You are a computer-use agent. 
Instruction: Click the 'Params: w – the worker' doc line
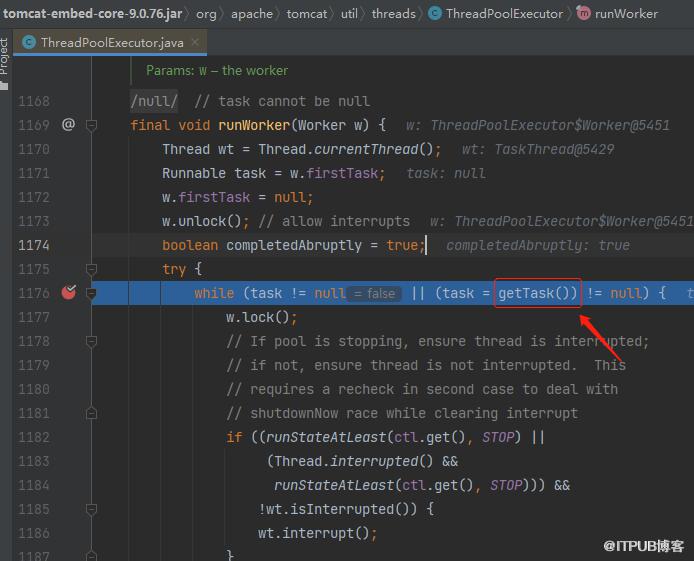[x=217, y=70]
